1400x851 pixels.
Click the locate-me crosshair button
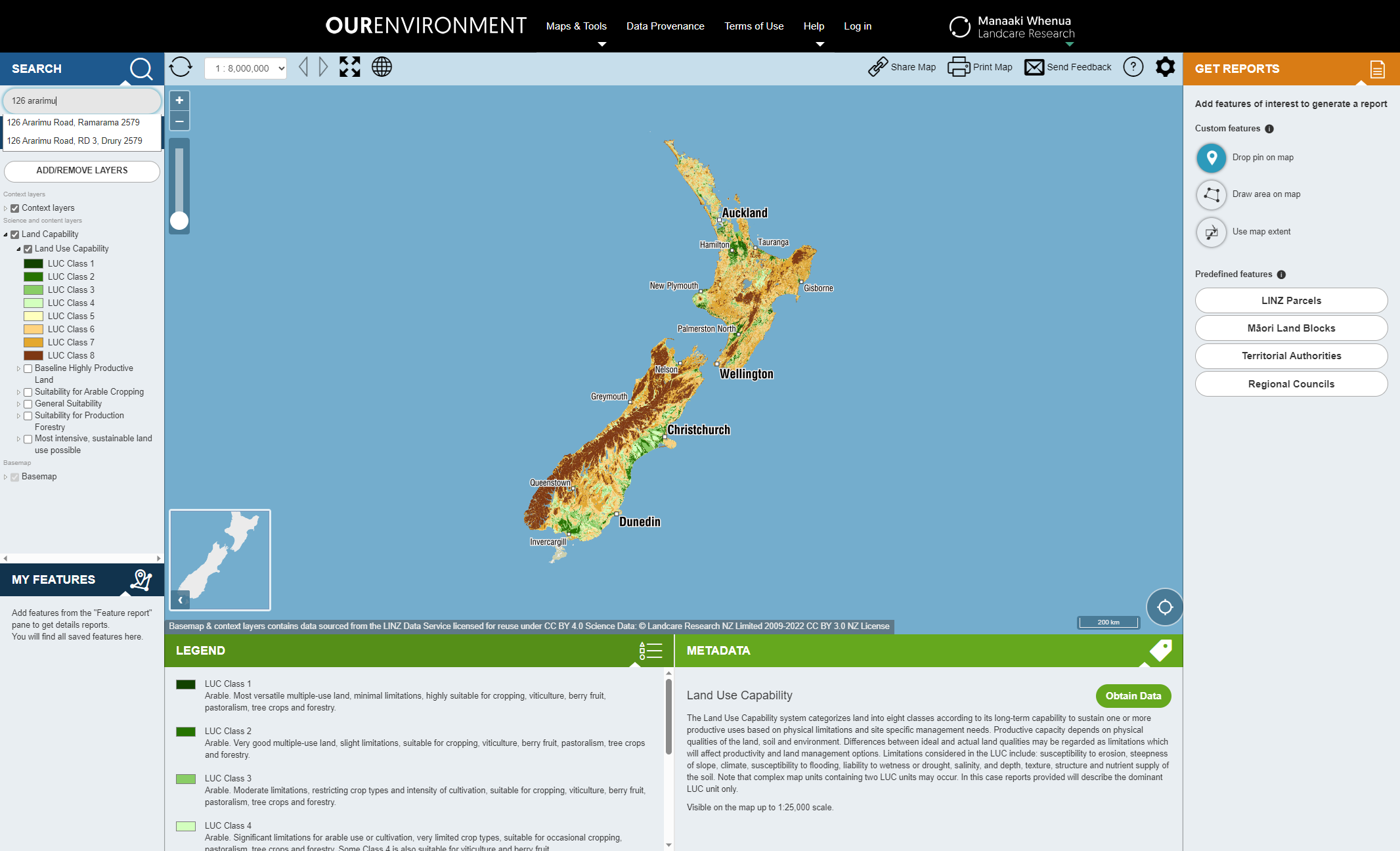pos(1165,607)
